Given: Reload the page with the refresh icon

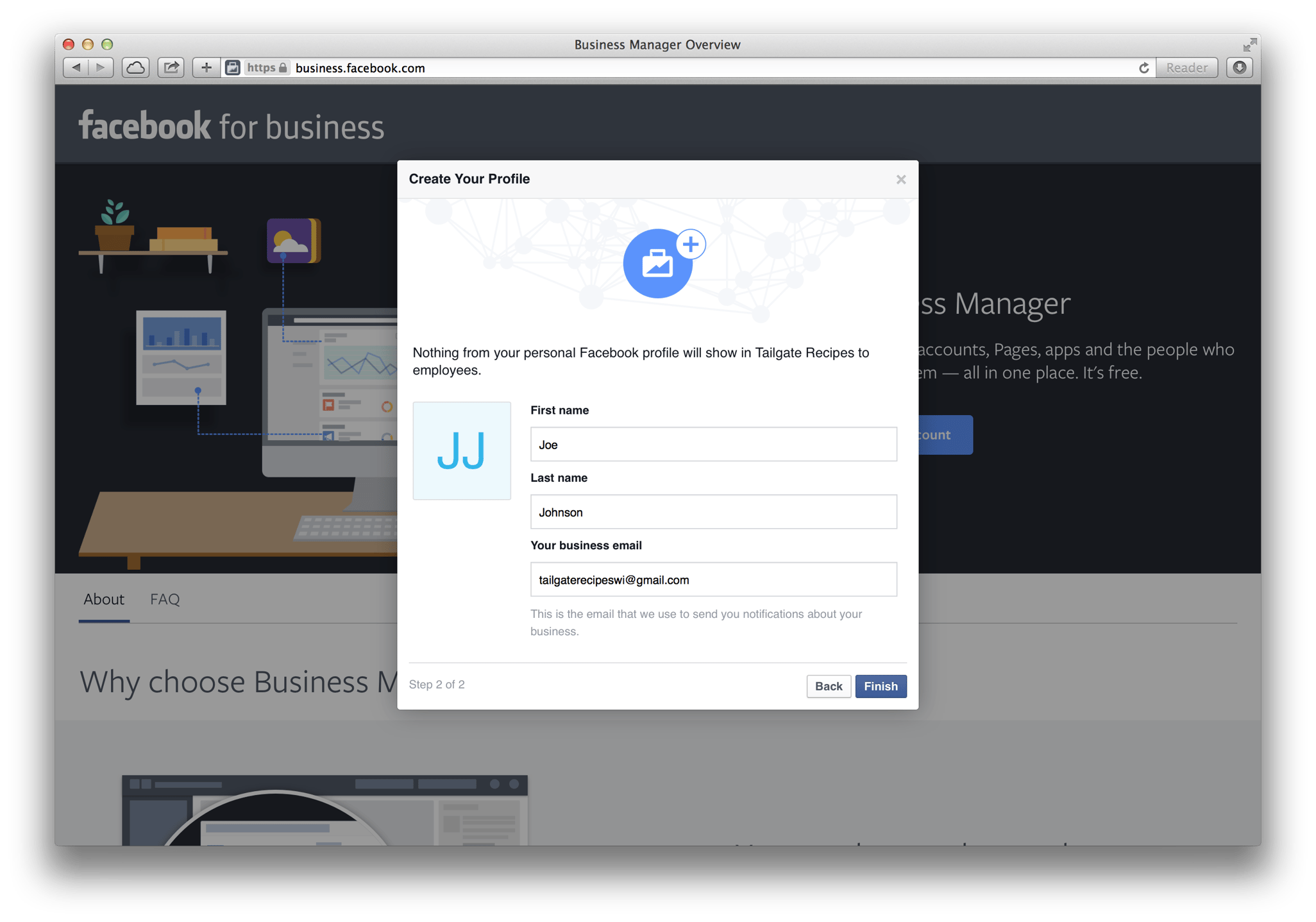Looking at the screenshot, I should [1144, 67].
